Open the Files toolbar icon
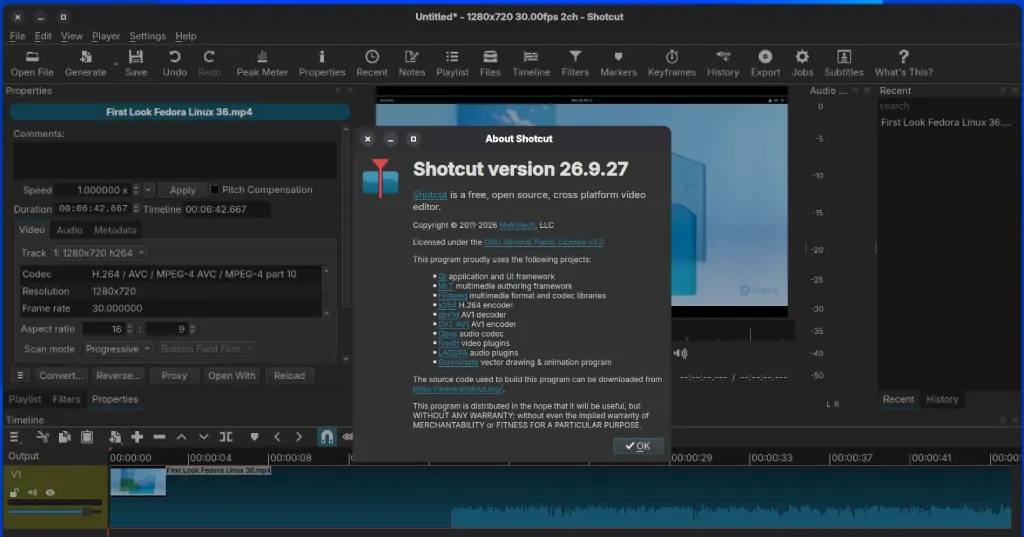1024x537 pixels. click(x=490, y=57)
